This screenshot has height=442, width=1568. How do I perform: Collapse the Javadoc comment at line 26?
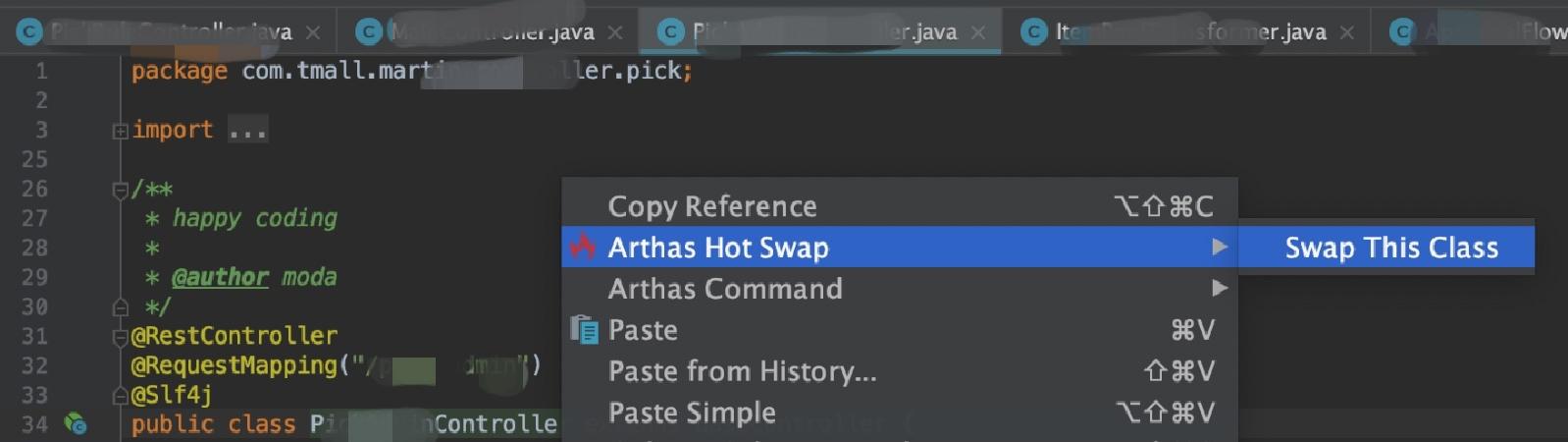click(120, 189)
